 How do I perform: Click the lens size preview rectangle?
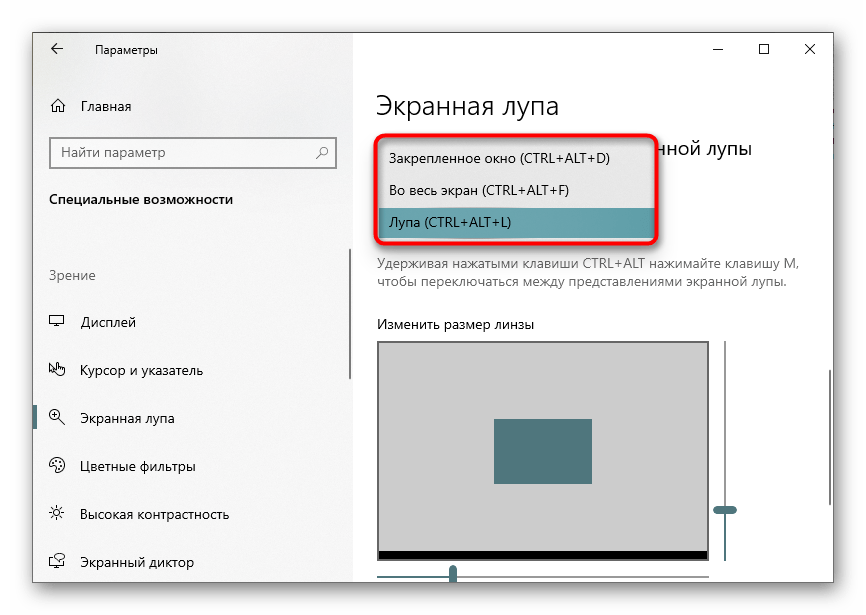542,451
